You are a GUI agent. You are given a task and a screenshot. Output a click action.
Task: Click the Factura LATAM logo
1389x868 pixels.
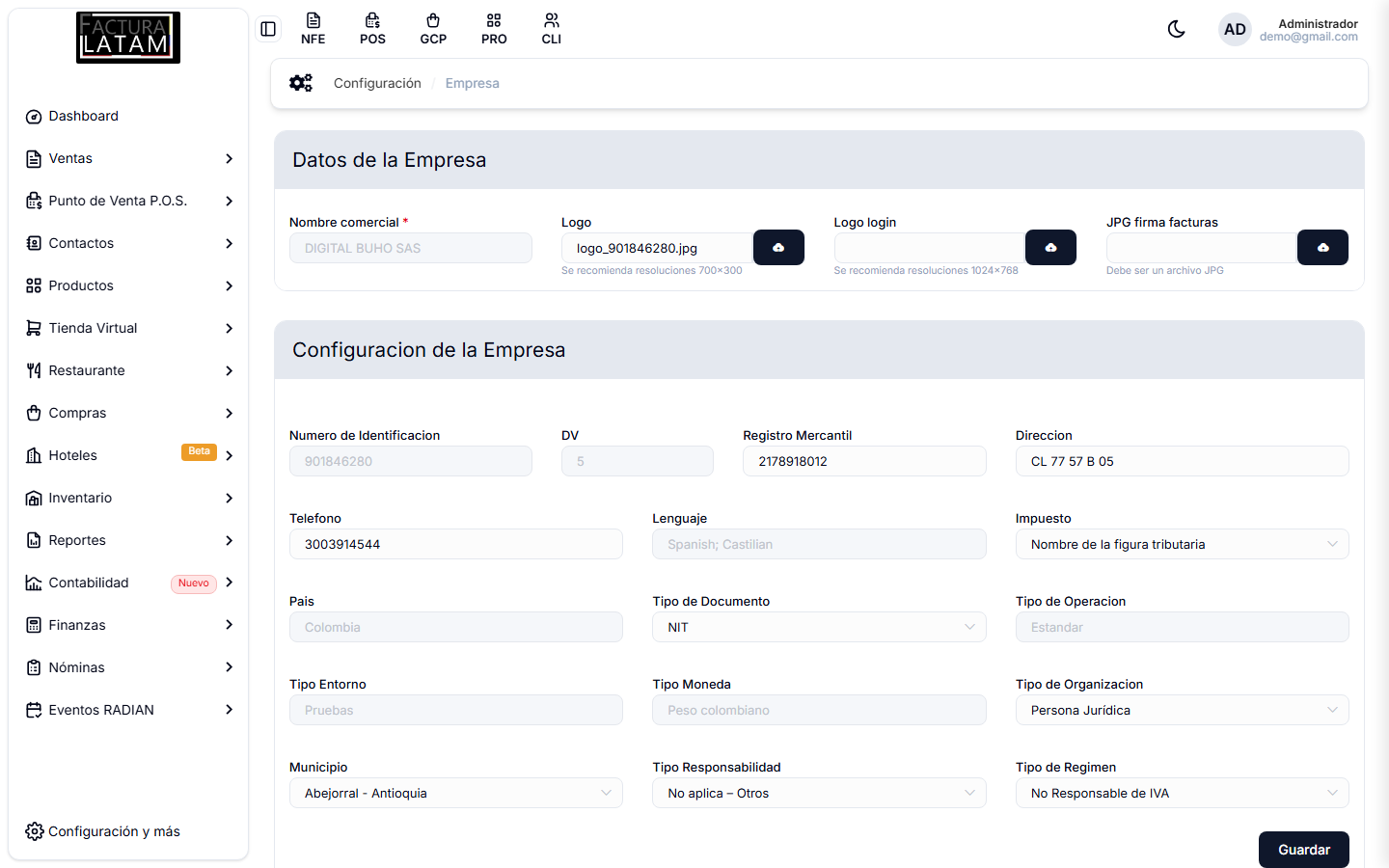[x=128, y=38]
